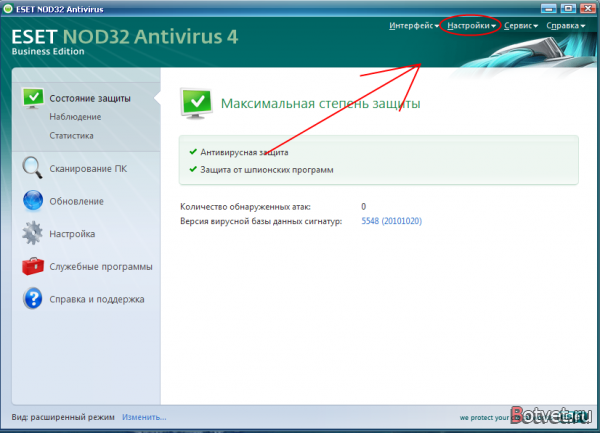
Task: Open the Справка dropdown menu
Action: (x=566, y=26)
